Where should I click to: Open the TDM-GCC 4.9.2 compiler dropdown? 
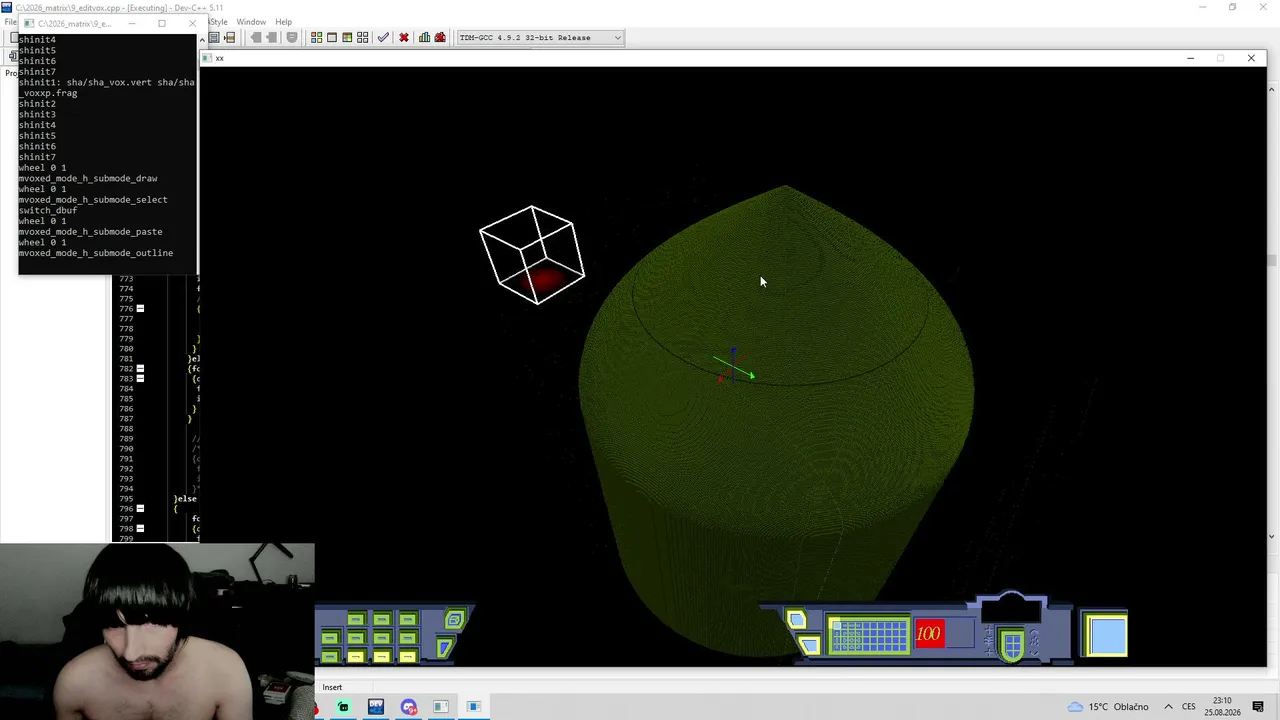coord(540,37)
